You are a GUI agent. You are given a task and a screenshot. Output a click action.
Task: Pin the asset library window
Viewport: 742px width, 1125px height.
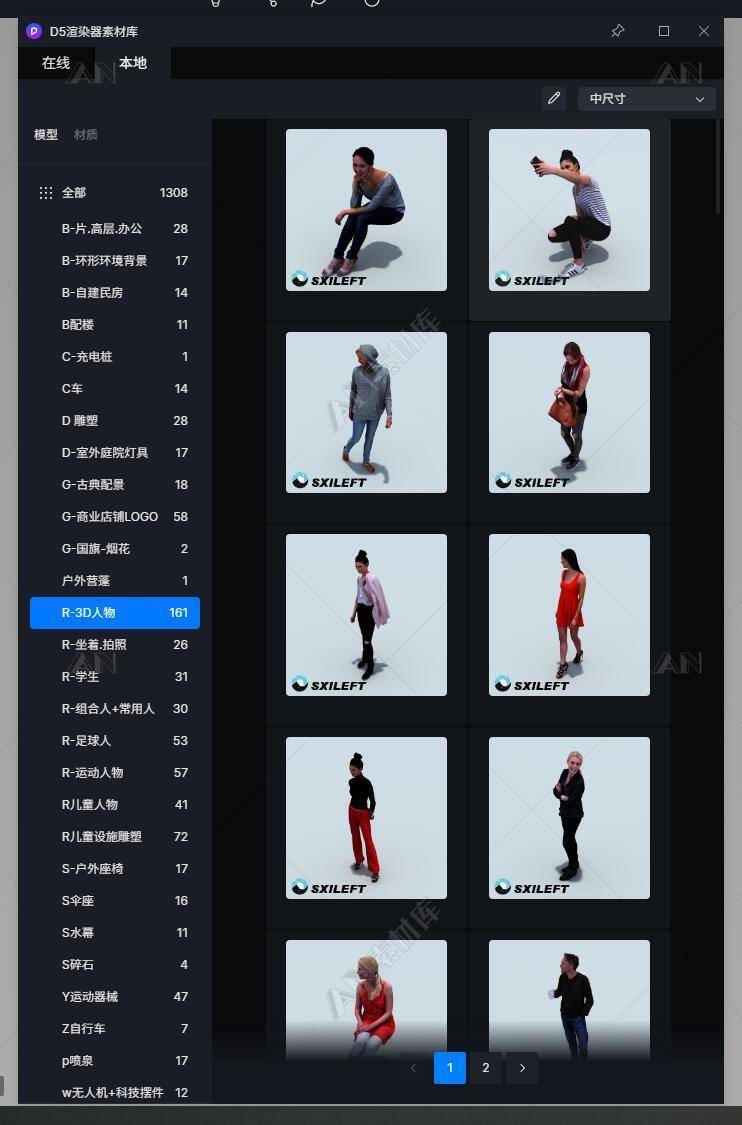618,31
